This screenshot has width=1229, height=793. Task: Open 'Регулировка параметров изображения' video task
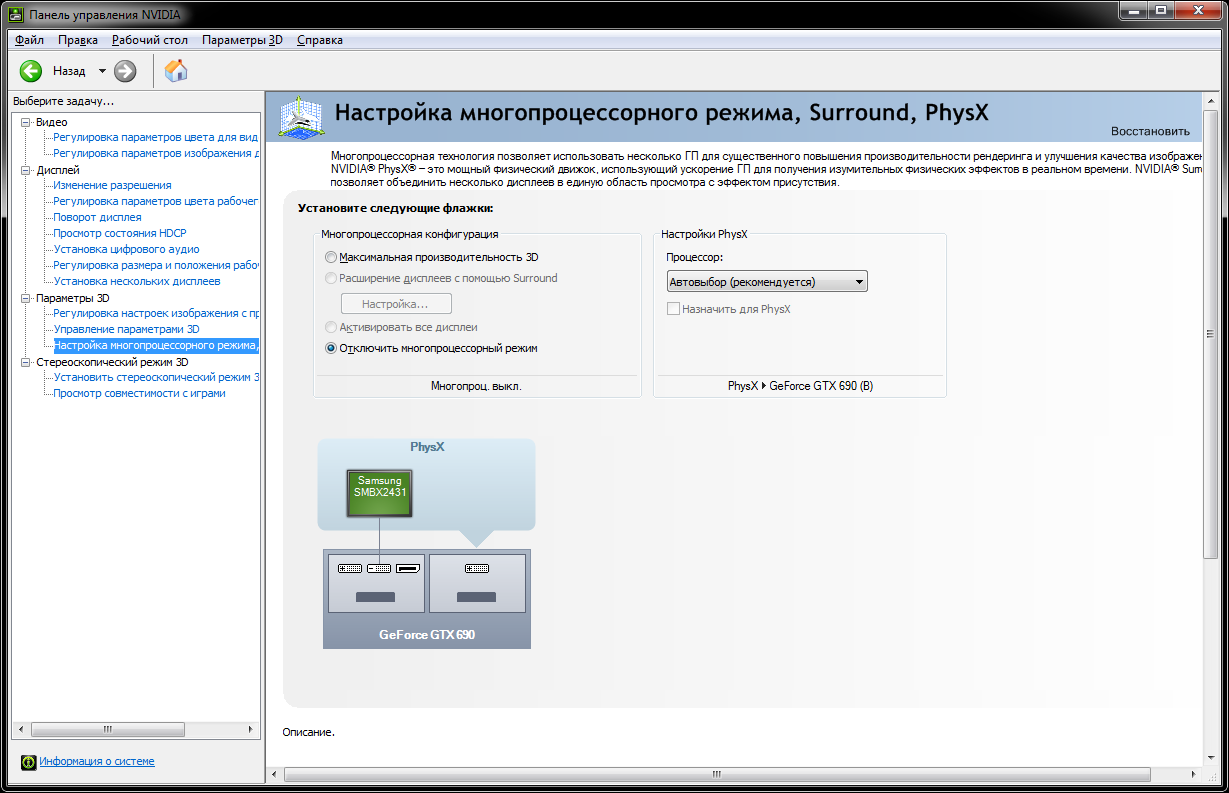[x=156, y=153]
